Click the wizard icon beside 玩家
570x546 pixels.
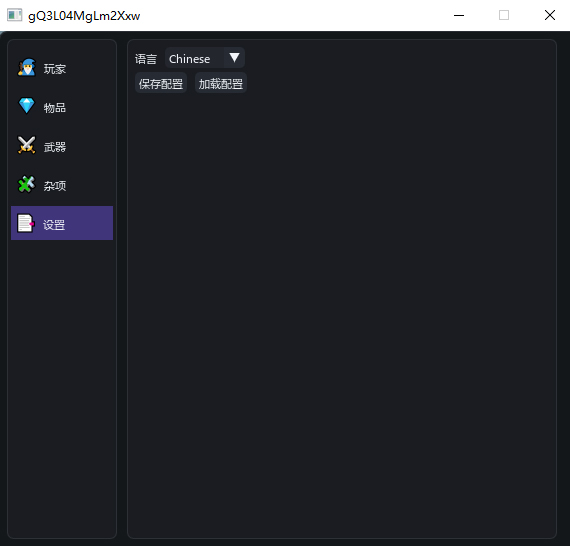click(x=27, y=67)
